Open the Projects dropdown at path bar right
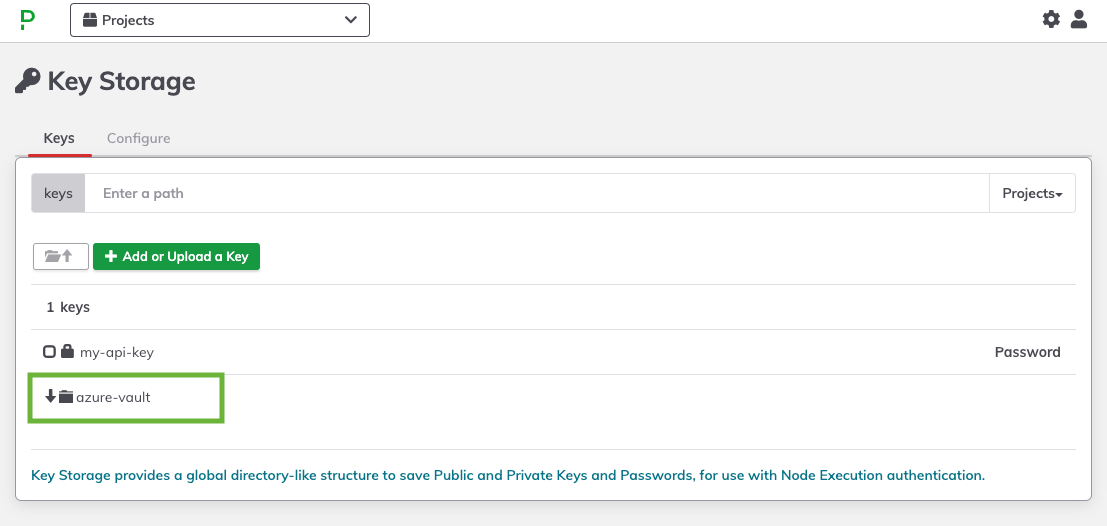 (x=1032, y=193)
